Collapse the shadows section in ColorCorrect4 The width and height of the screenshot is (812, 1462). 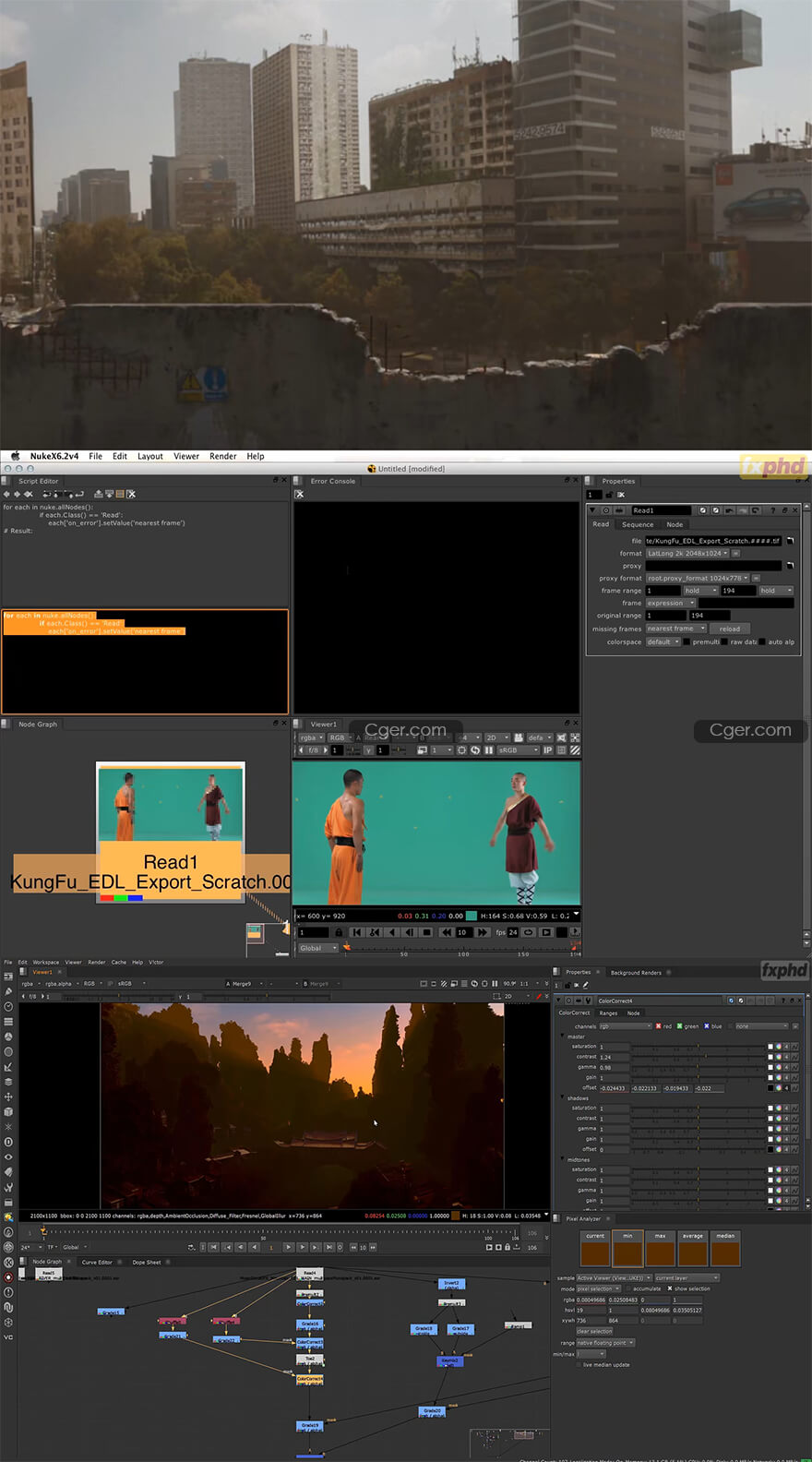[x=563, y=1098]
